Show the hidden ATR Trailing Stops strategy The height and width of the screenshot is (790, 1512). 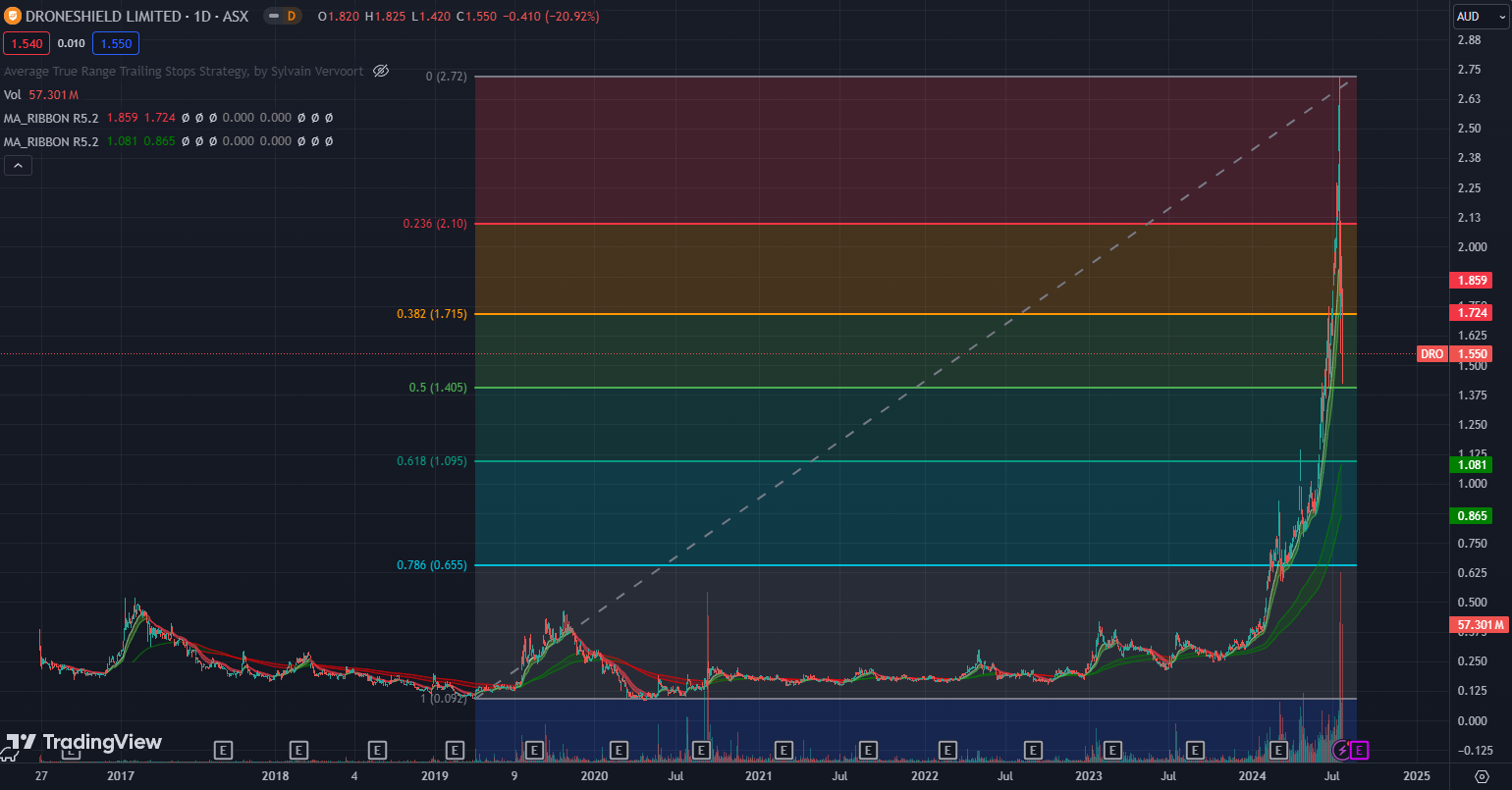tap(382, 71)
